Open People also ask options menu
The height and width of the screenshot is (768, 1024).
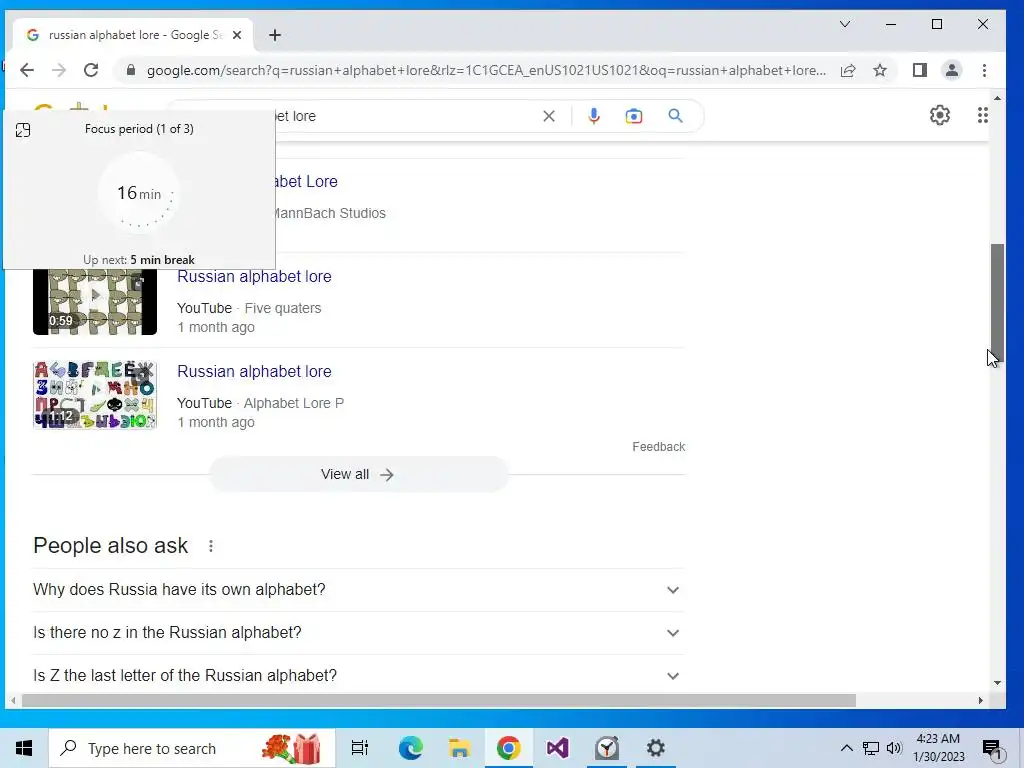click(210, 546)
